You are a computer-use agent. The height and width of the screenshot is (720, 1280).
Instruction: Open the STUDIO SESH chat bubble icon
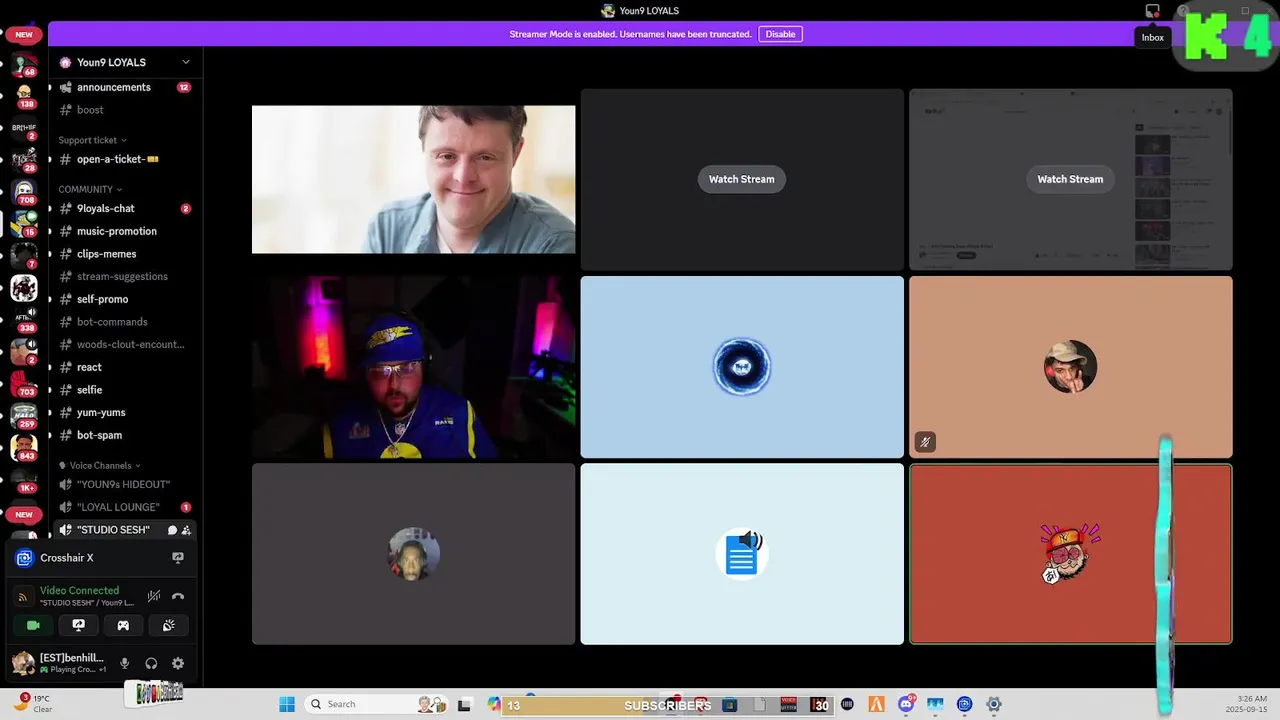coord(172,530)
